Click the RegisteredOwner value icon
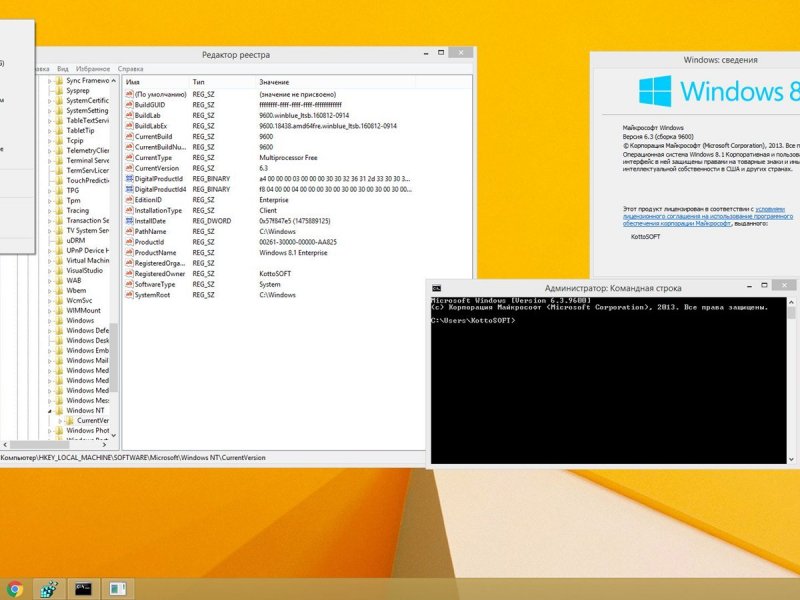Screen dimensions: 800x600 click(x=129, y=274)
